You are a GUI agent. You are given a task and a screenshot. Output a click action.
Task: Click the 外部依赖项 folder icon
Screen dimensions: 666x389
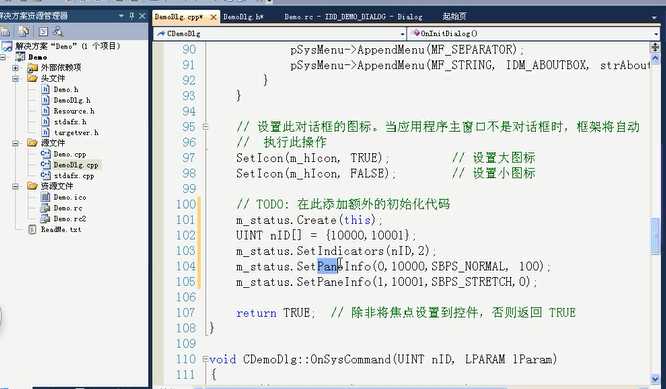point(32,68)
